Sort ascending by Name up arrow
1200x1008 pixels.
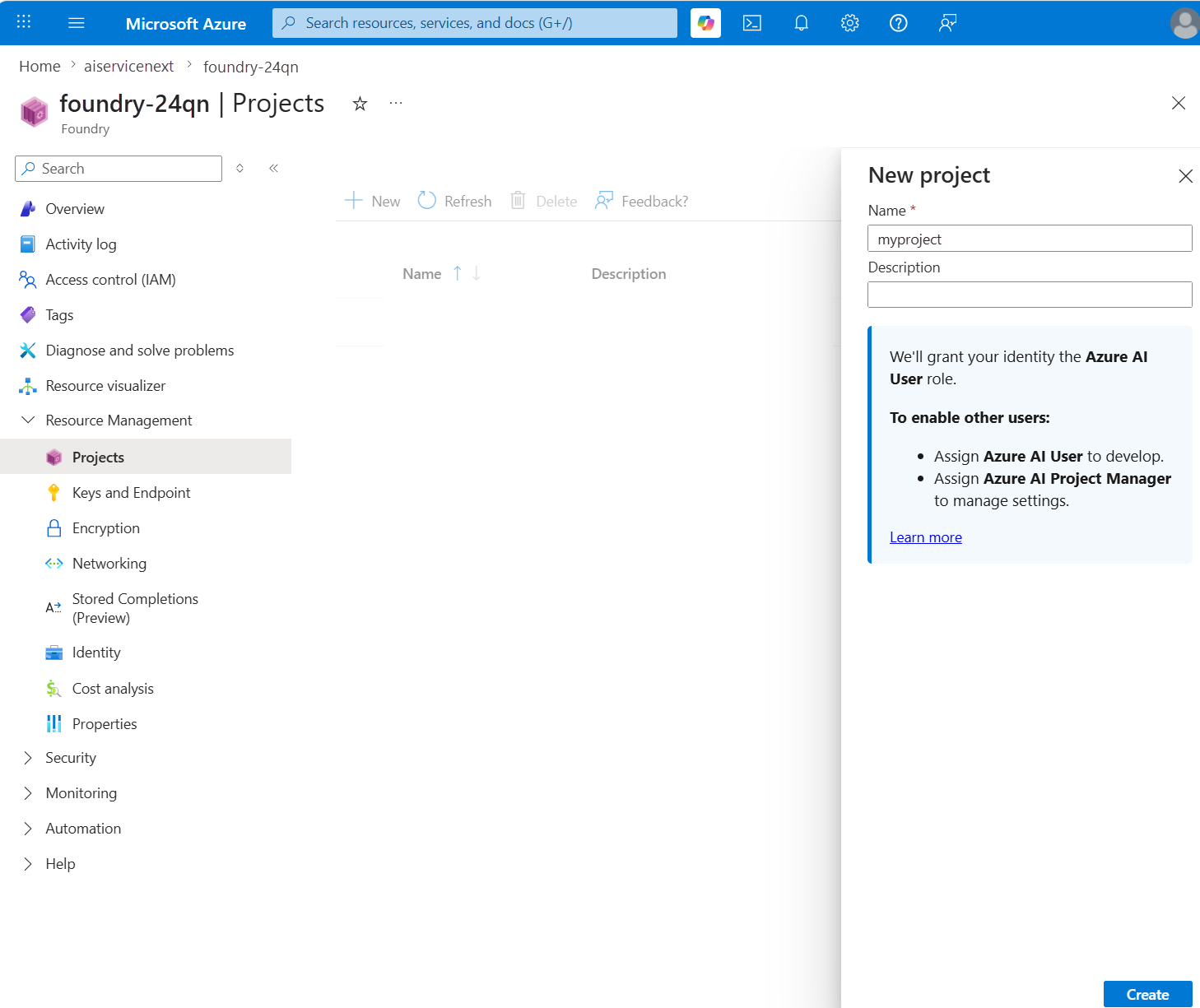pos(458,273)
